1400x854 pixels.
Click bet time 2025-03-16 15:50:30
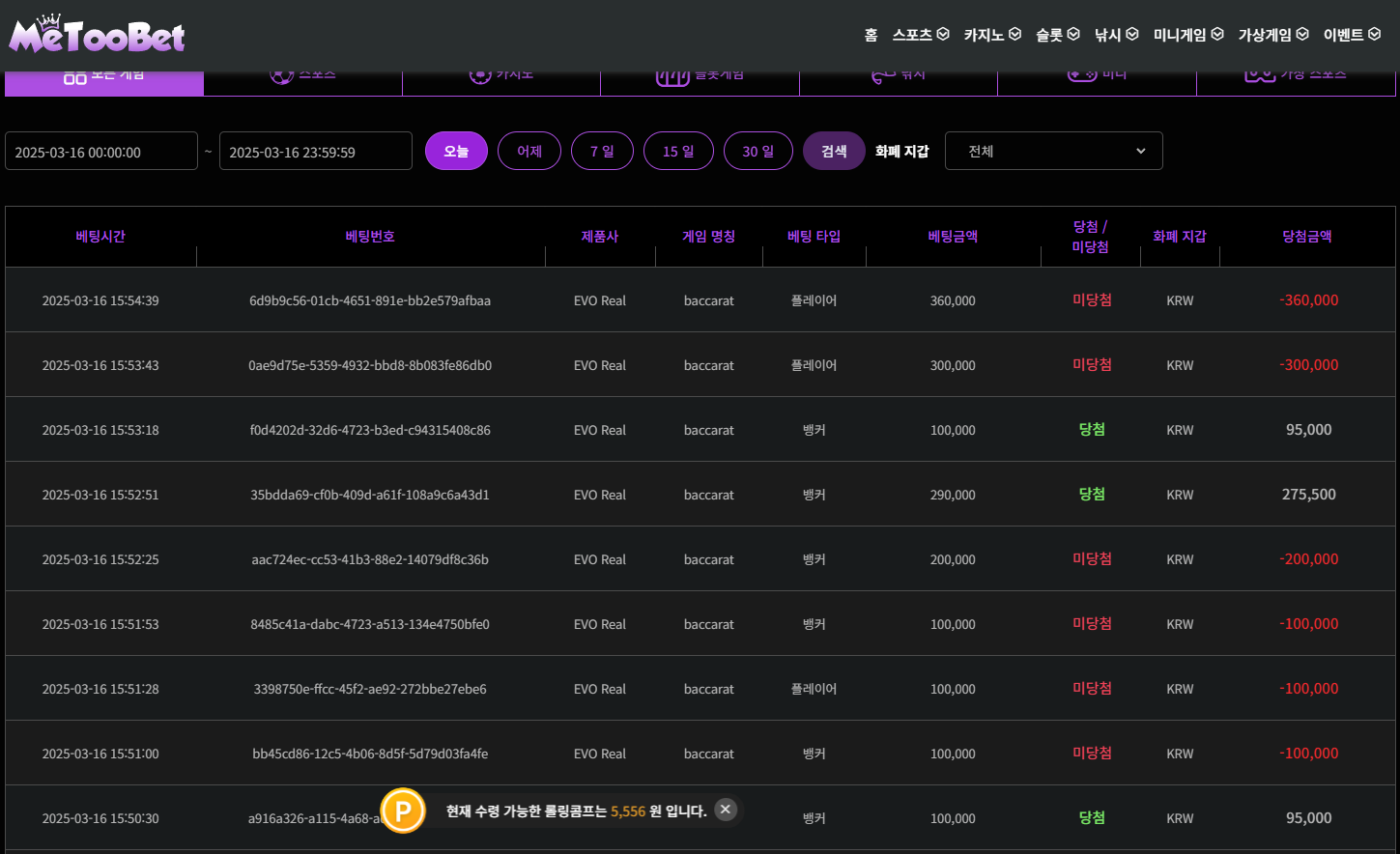[x=100, y=818]
